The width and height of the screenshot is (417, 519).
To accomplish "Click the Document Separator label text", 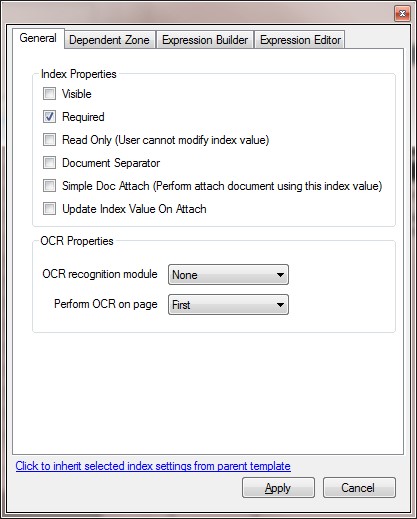I will click(x=111, y=163).
